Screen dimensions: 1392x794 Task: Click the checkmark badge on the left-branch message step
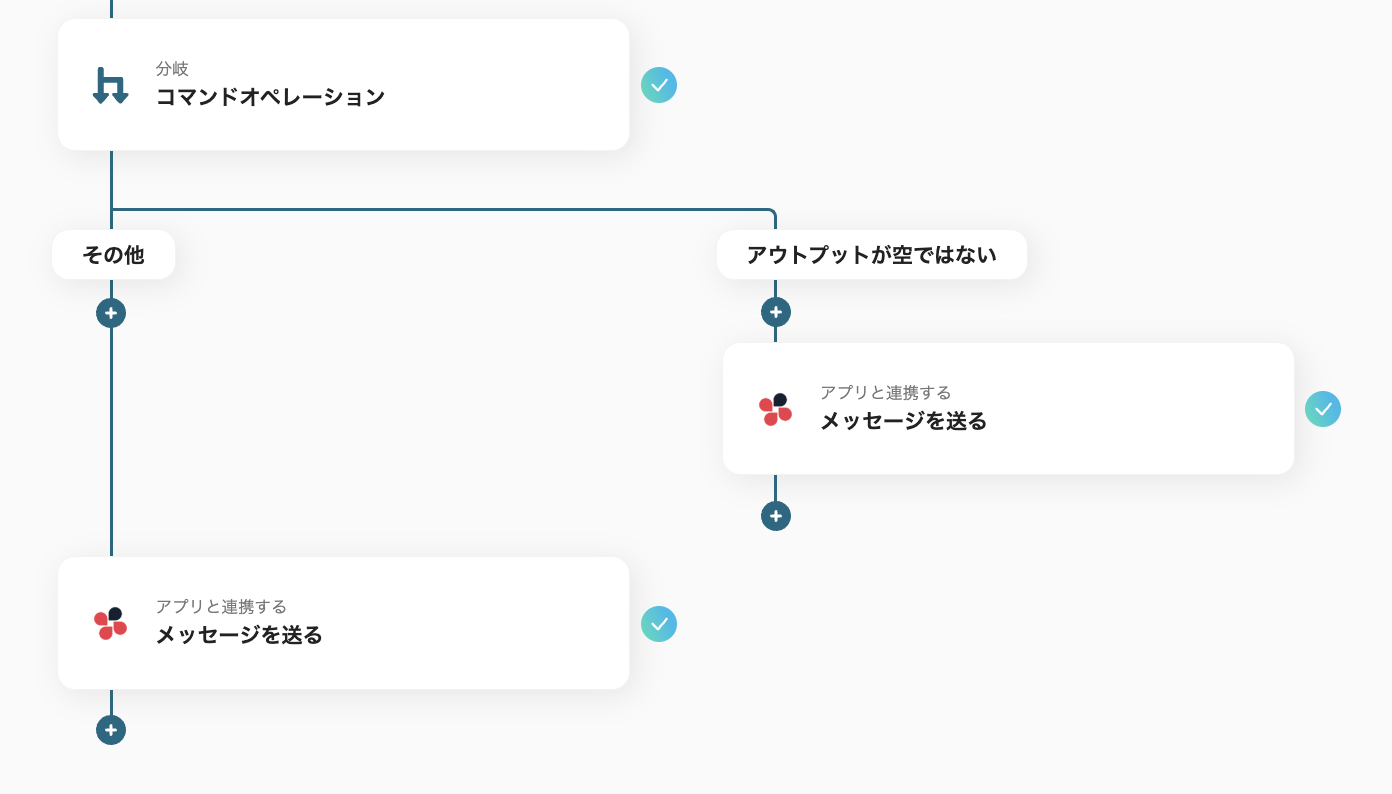point(659,624)
